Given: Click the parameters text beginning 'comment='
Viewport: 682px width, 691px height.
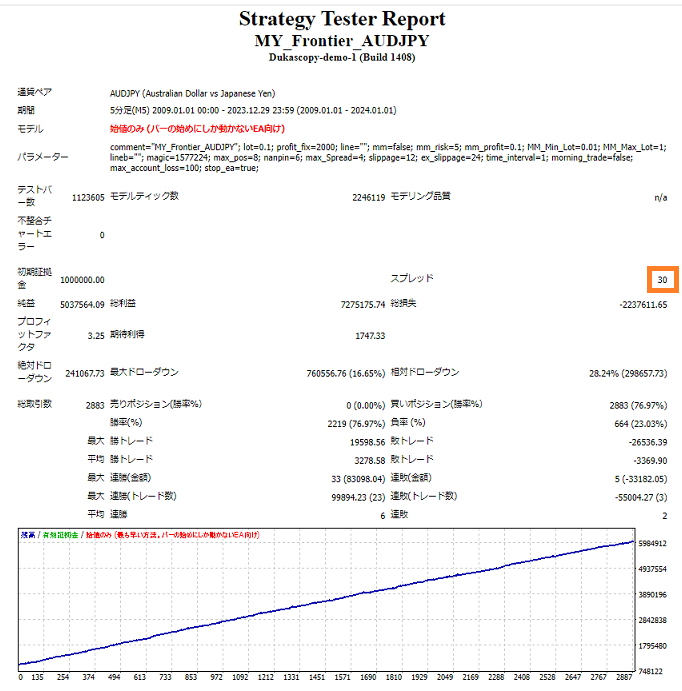Looking at the screenshot, I should (x=388, y=157).
